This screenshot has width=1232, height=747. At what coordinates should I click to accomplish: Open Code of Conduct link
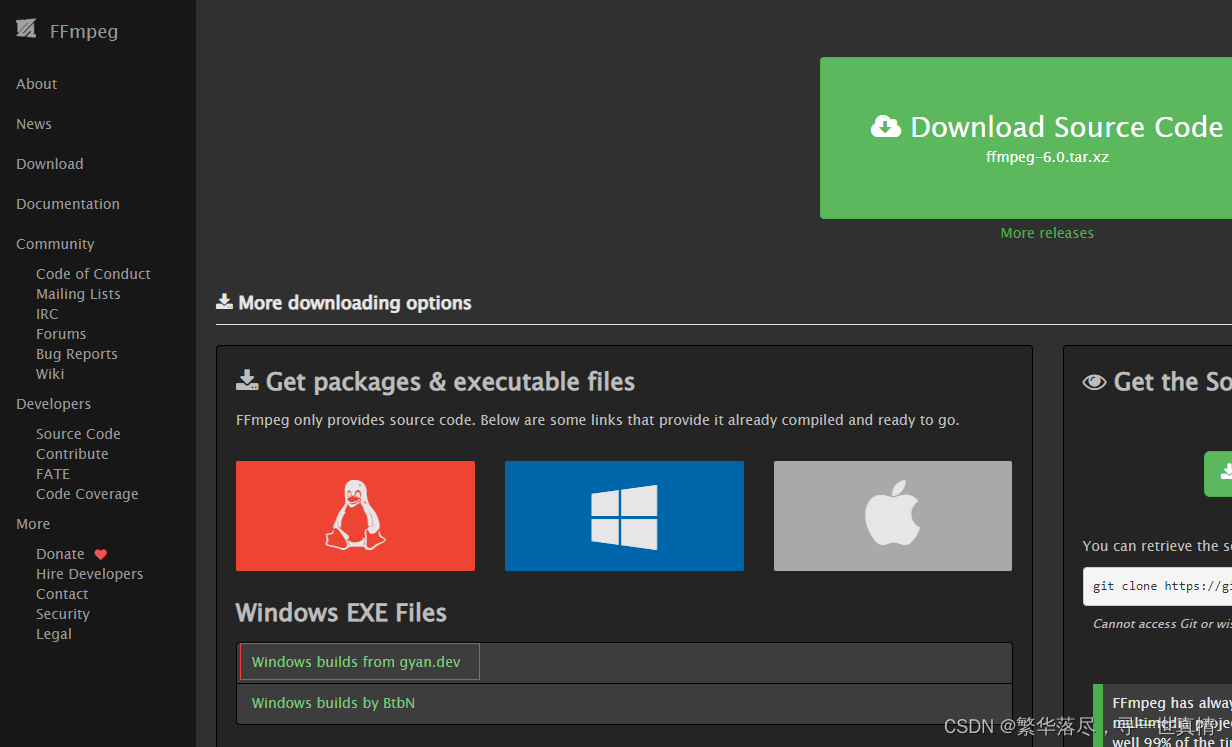tap(93, 274)
